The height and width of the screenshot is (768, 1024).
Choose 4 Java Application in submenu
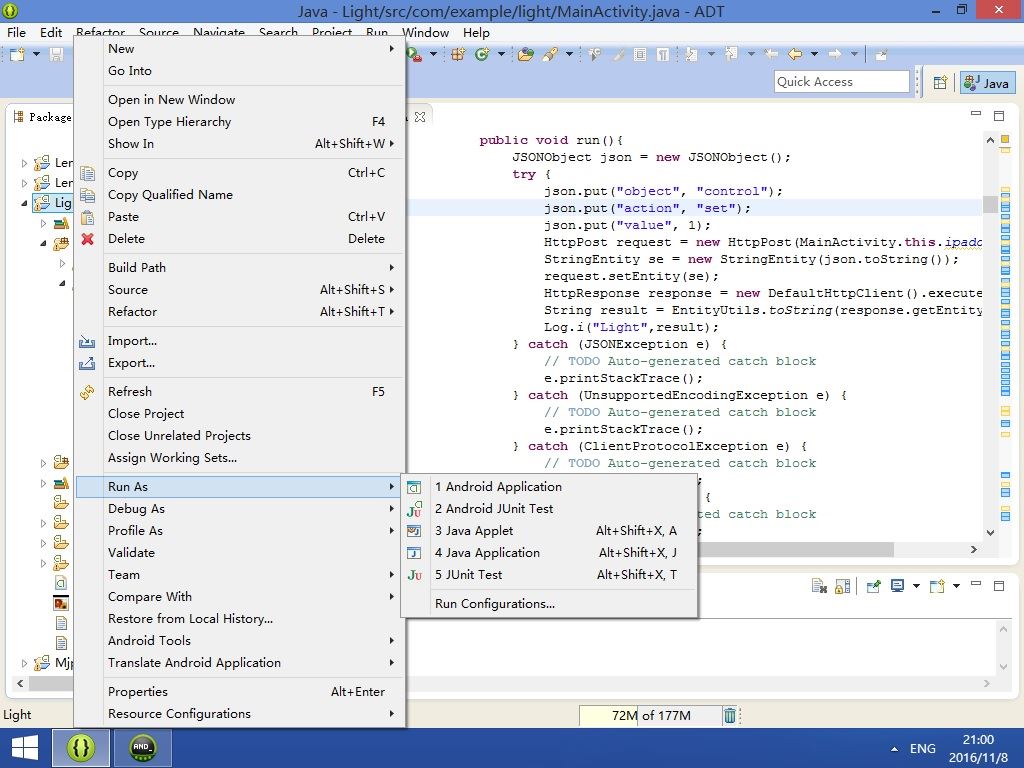(487, 553)
